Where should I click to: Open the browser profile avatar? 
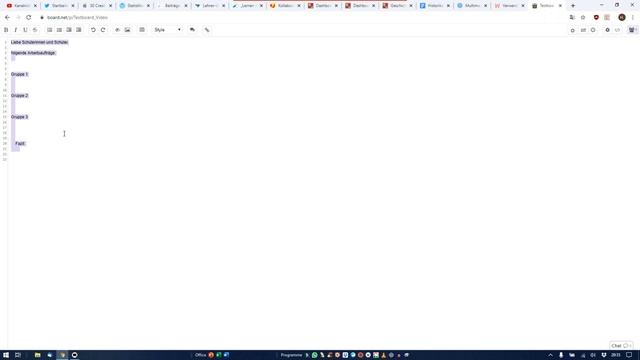pyautogui.click(x=622, y=18)
